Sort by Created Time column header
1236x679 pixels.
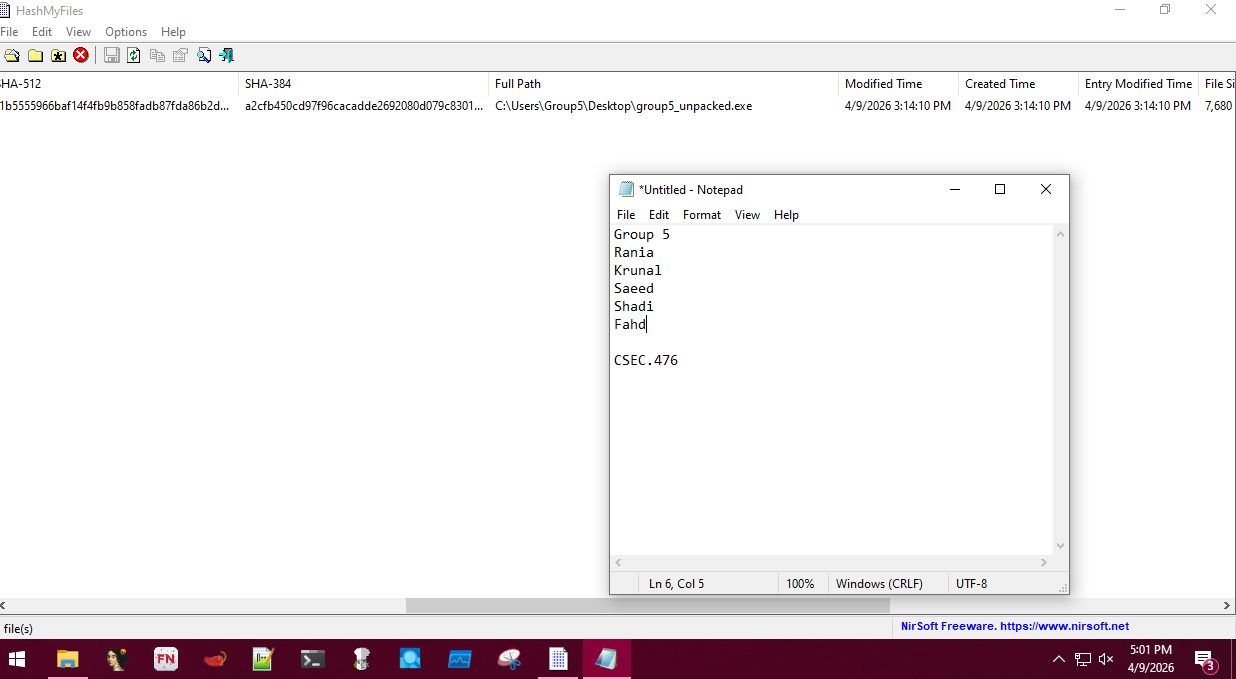point(1019,84)
